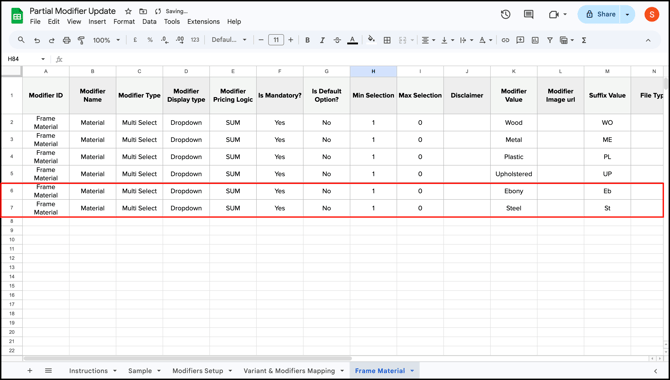The image size is (670, 380).
Task: Open the Format menu
Action: [x=124, y=21]
